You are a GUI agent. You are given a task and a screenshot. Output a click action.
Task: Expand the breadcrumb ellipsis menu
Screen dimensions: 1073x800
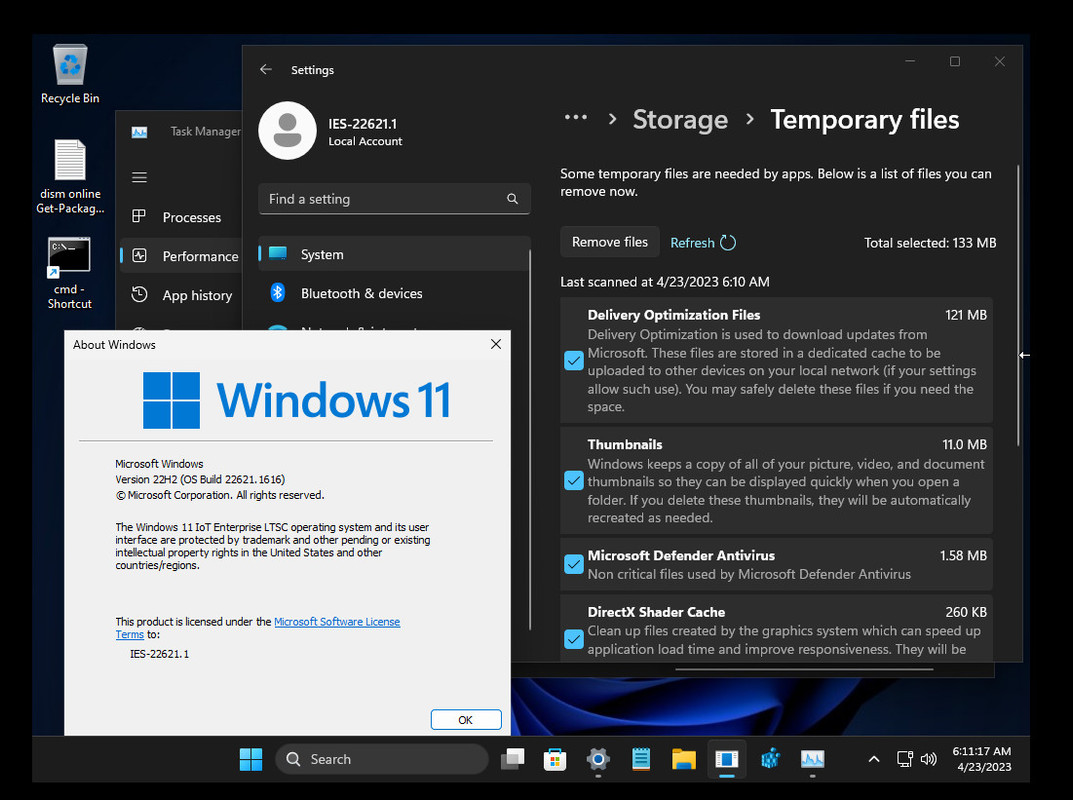coord(576,118)
